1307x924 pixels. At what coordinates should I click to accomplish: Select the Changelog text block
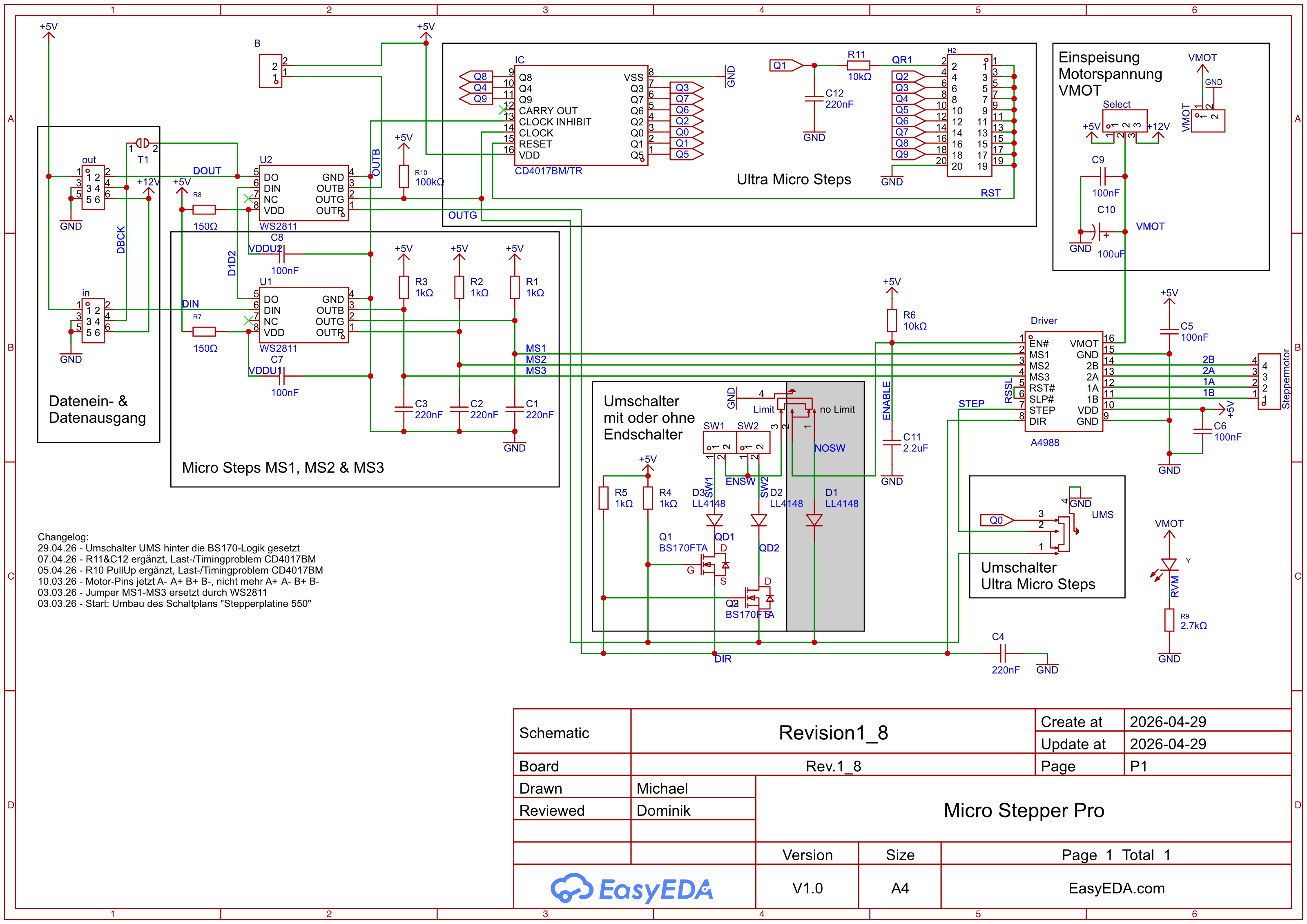tap(180, 571)
